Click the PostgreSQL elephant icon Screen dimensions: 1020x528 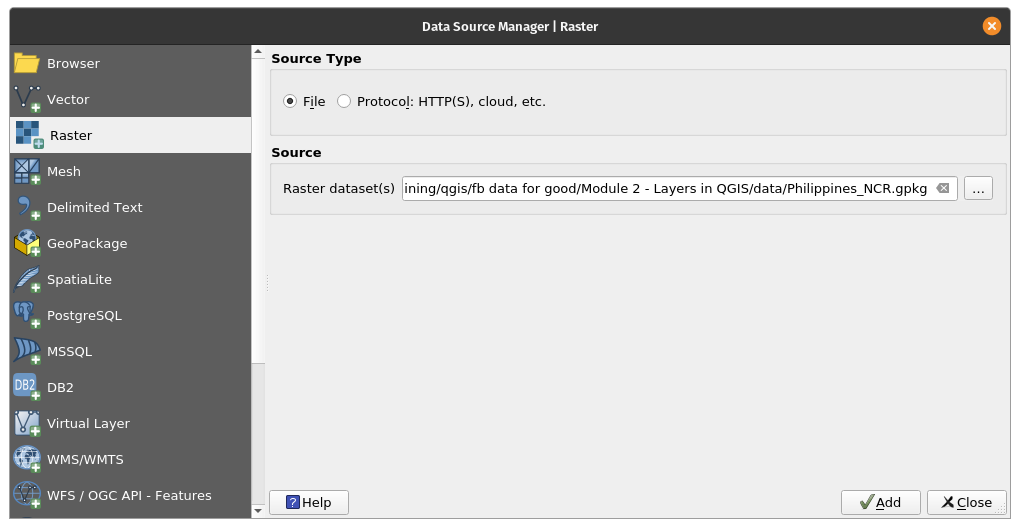(27, 315)
